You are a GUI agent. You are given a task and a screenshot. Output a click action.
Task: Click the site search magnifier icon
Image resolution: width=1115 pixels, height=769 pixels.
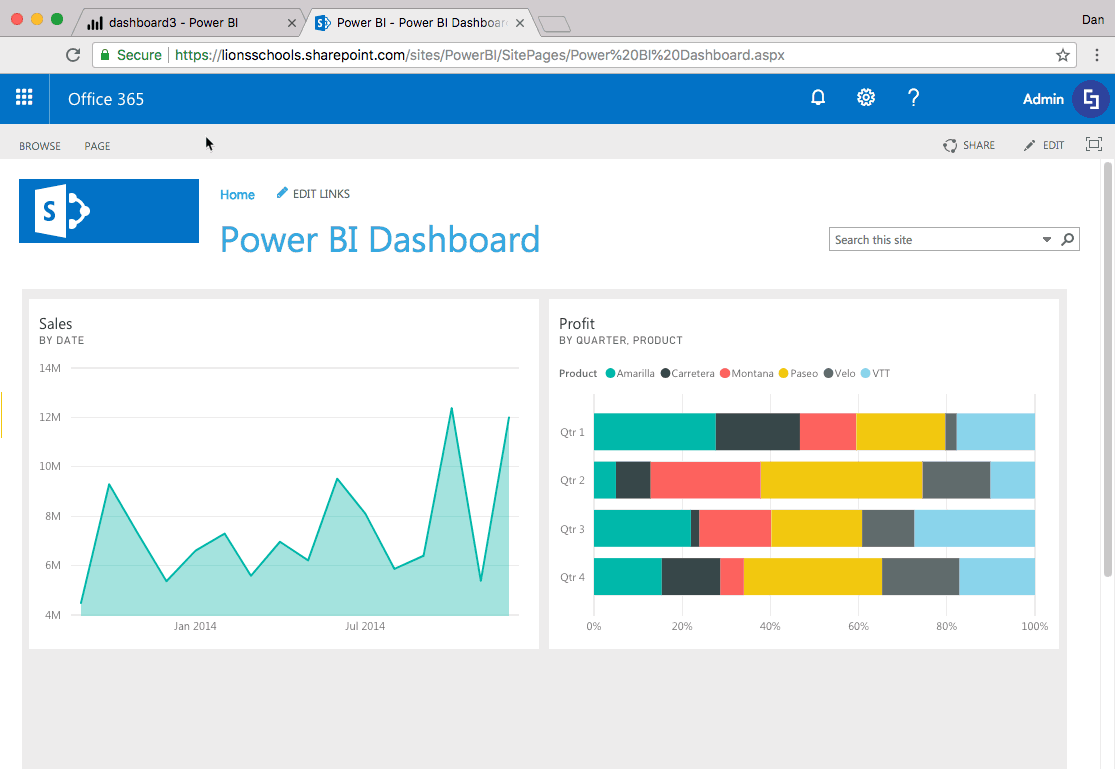1068,239
